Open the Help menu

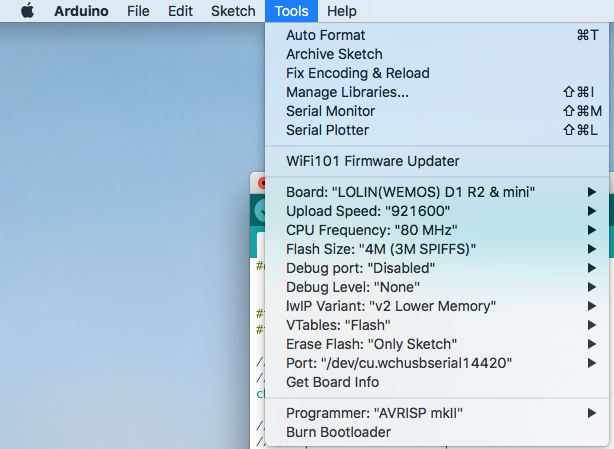[342, 11]
